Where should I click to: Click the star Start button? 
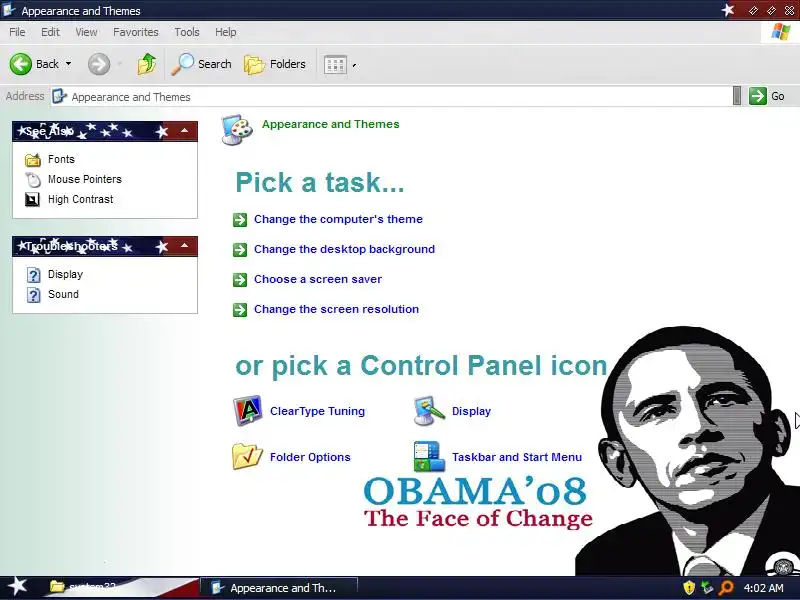click(18, 587)
